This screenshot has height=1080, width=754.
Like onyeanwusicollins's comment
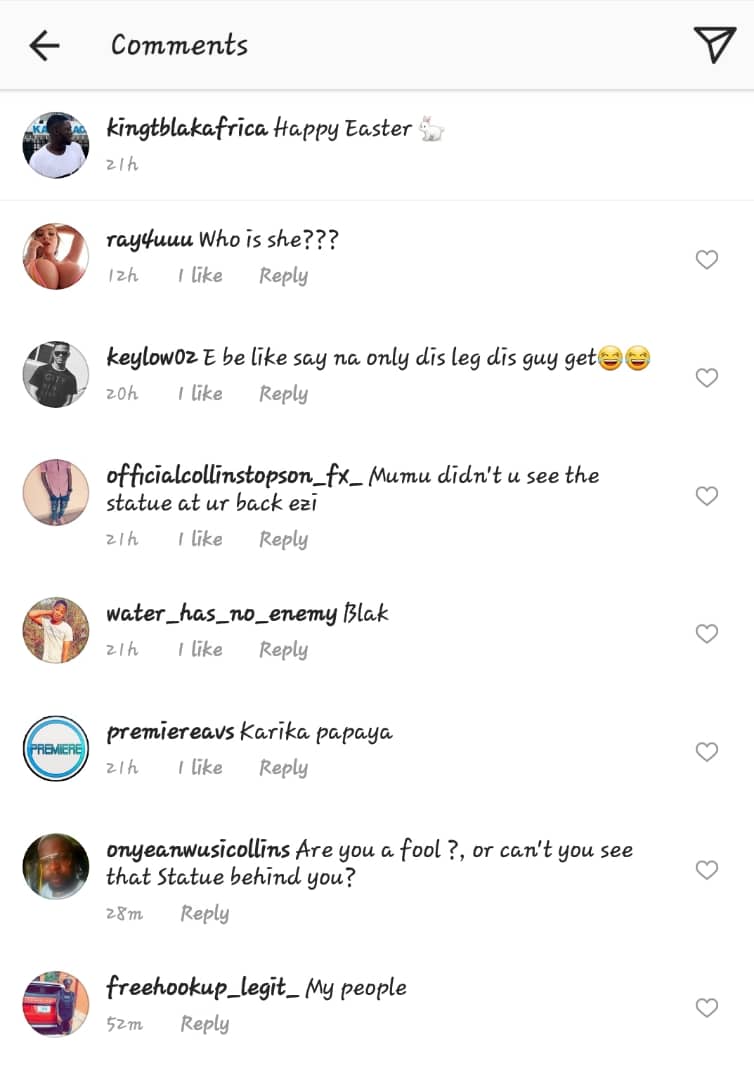click(707, 870)
